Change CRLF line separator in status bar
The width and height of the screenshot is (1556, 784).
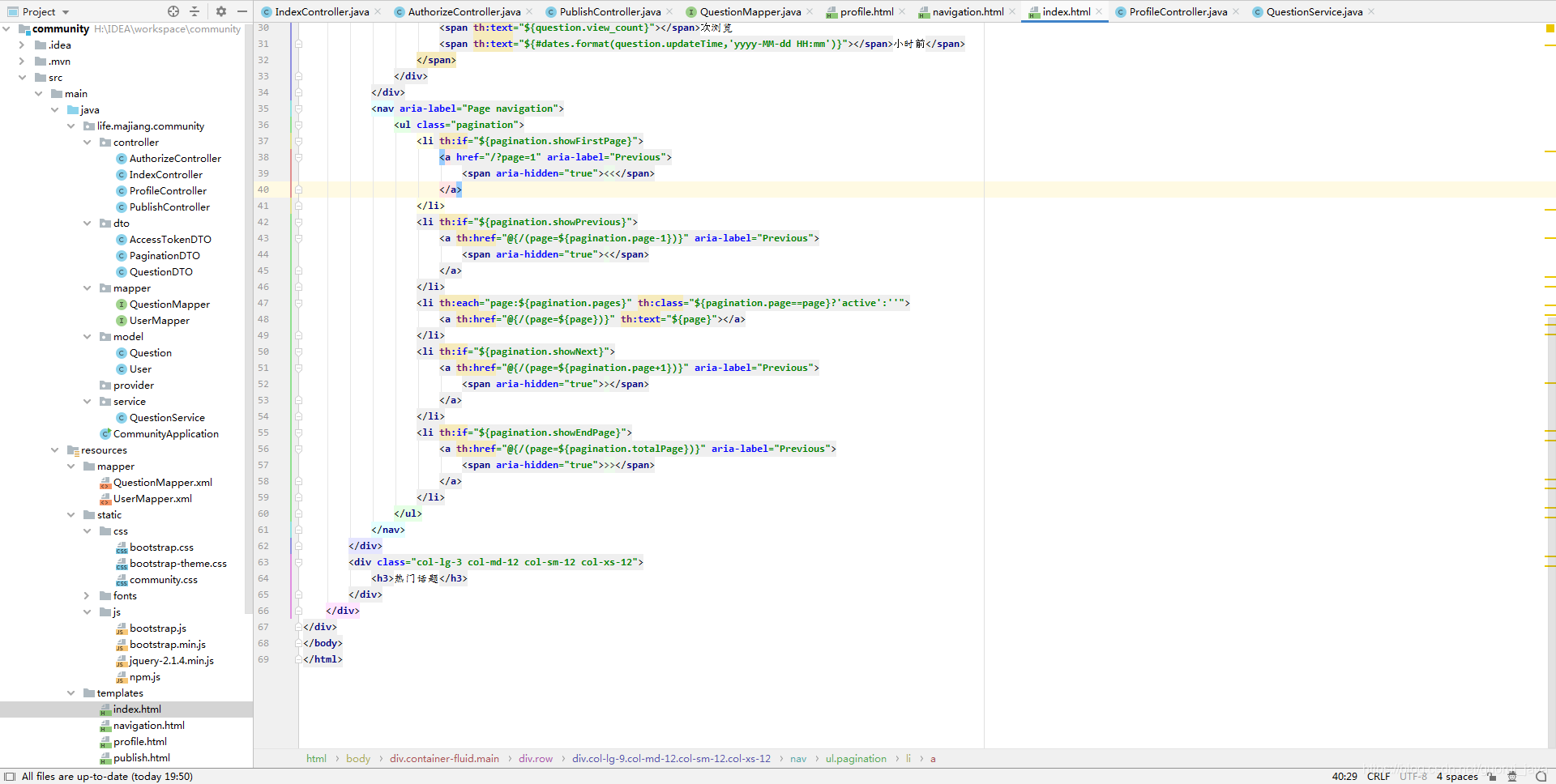pos(1379,776)
